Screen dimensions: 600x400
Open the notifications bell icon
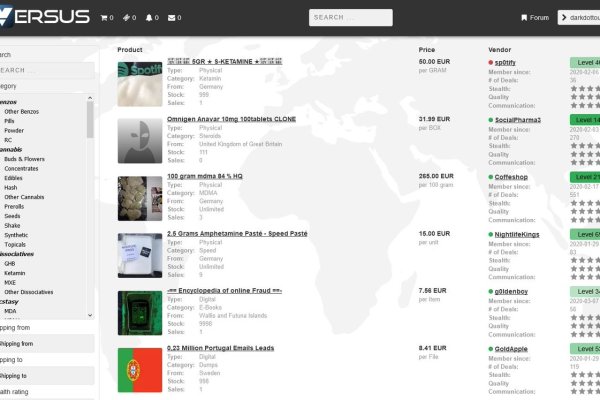point(149,18)
